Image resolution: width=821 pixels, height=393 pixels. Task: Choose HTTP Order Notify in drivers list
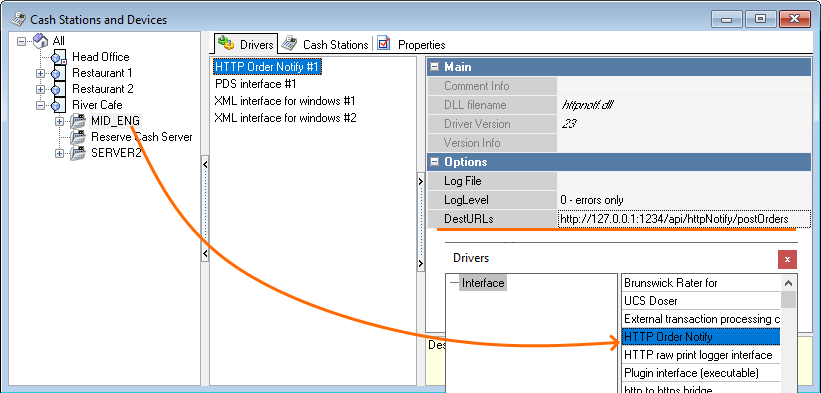click(701, 336)
